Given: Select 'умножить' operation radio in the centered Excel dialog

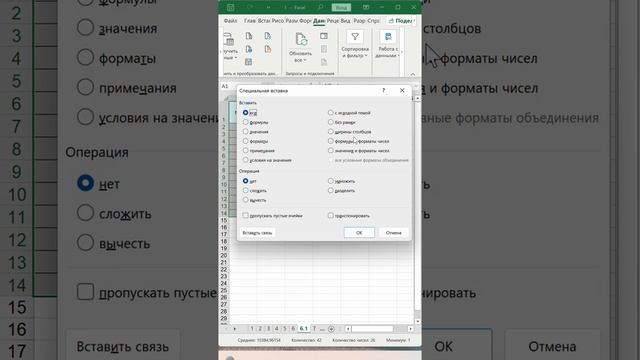Looking at the screenshot, I should tap(331, 181).
